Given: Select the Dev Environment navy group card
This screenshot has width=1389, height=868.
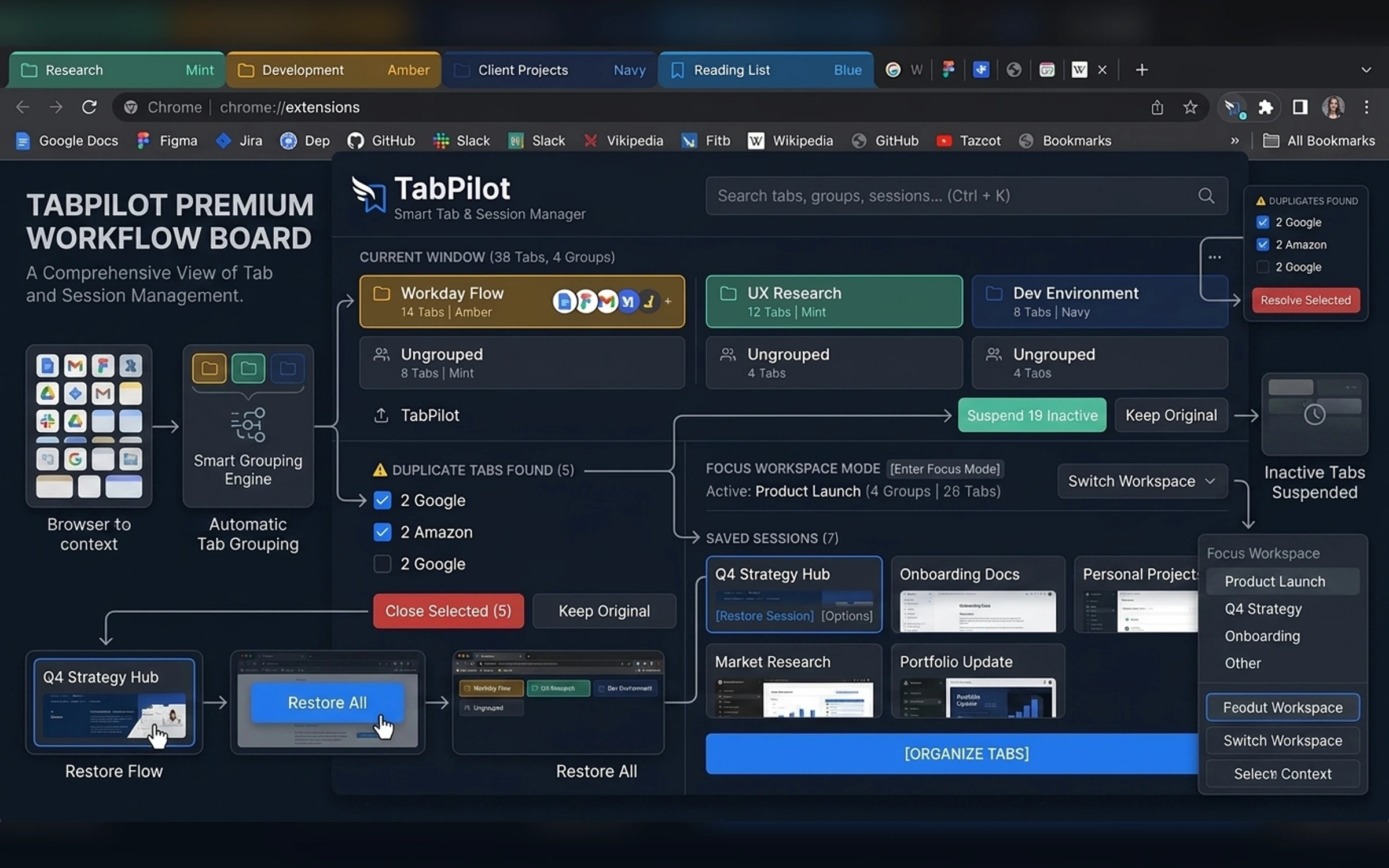Looking at the screenshot, I should coord(1100,301).
